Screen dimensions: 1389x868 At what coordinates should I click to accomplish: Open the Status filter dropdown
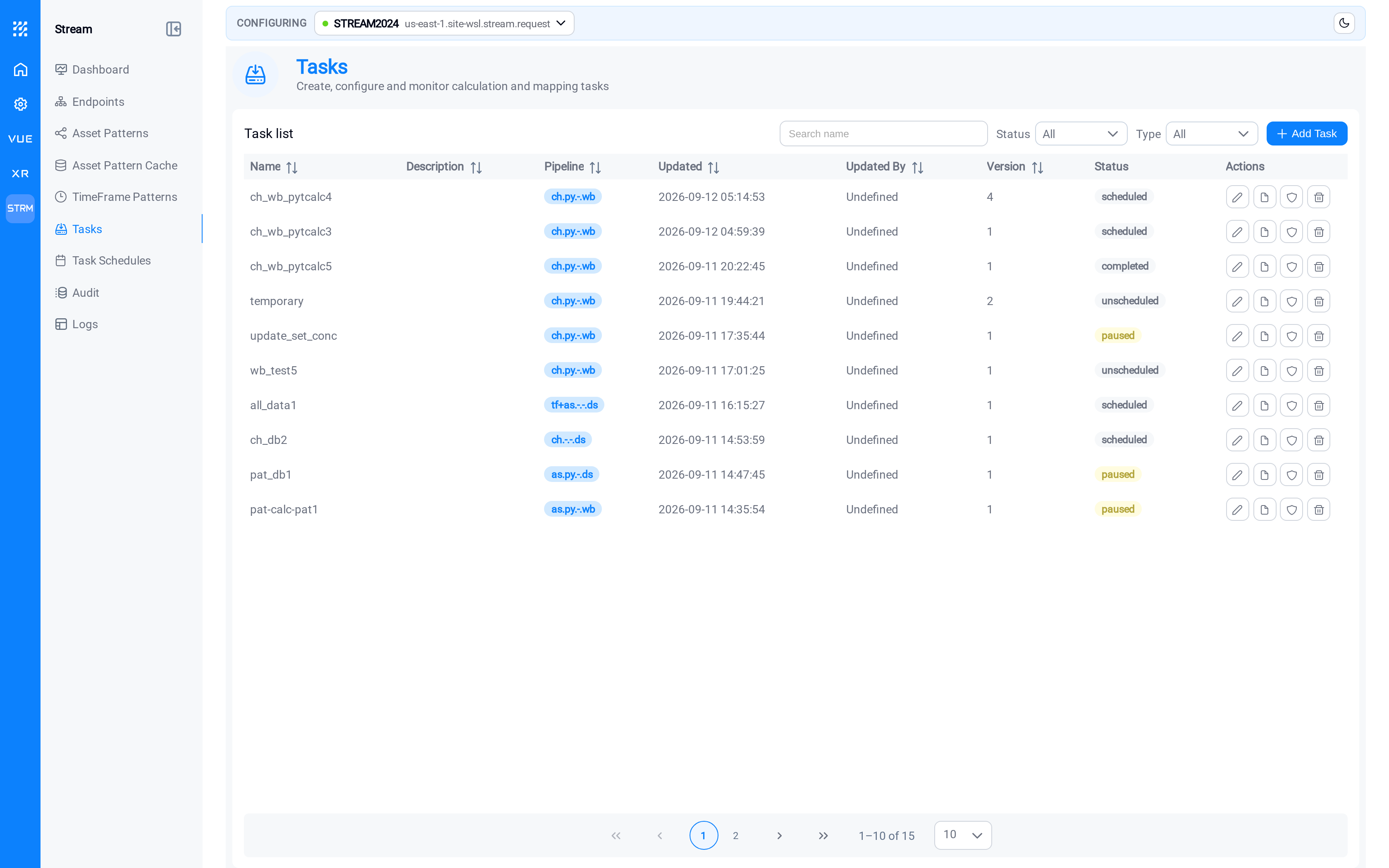pos(1081,134)
